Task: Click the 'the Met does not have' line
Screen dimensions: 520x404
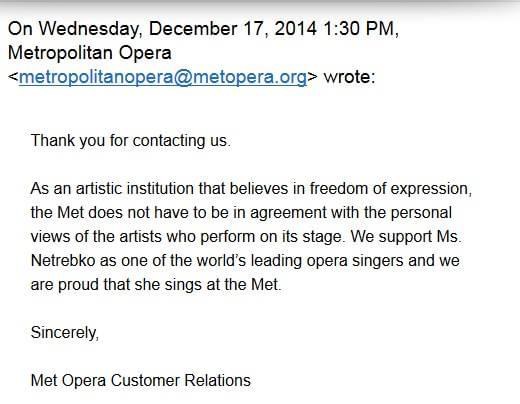Action: point(241,213)
